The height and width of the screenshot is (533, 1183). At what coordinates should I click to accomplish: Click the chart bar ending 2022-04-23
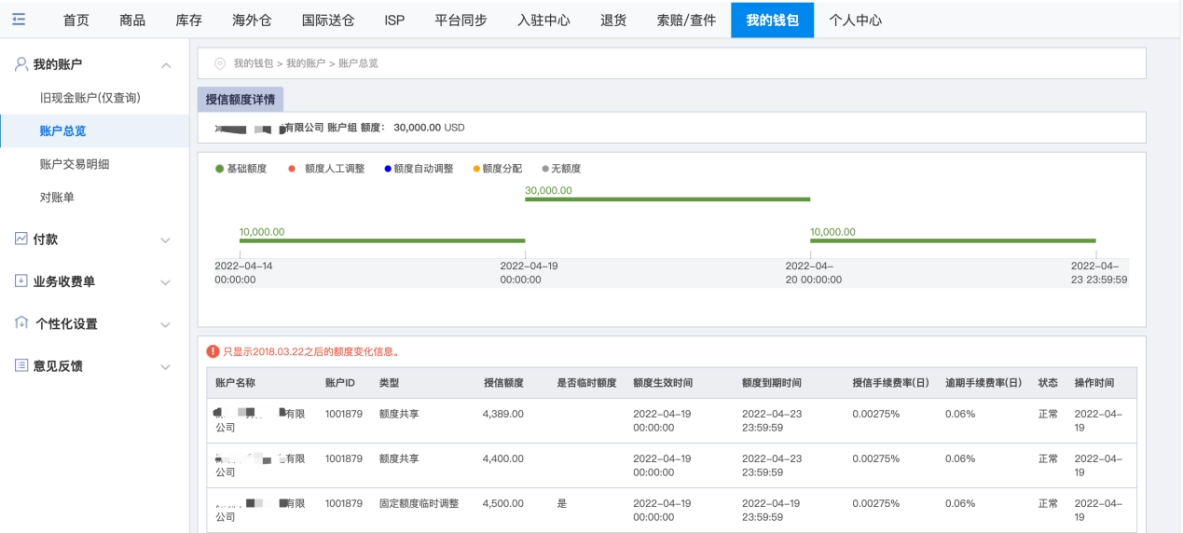953,241
